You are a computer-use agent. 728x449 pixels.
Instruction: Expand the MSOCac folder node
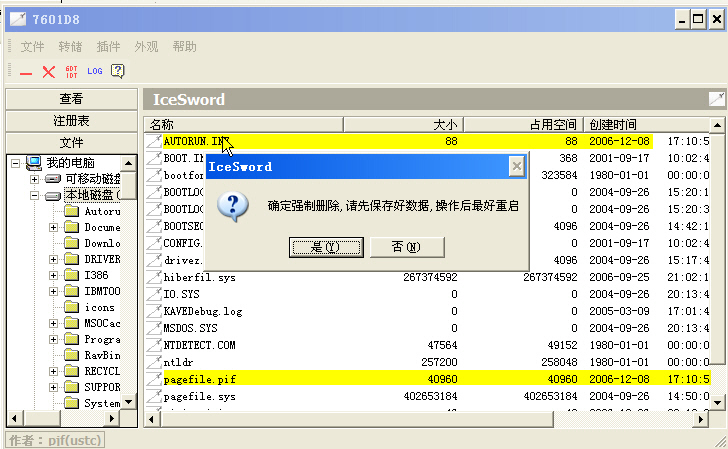click(x=53, y=323)
